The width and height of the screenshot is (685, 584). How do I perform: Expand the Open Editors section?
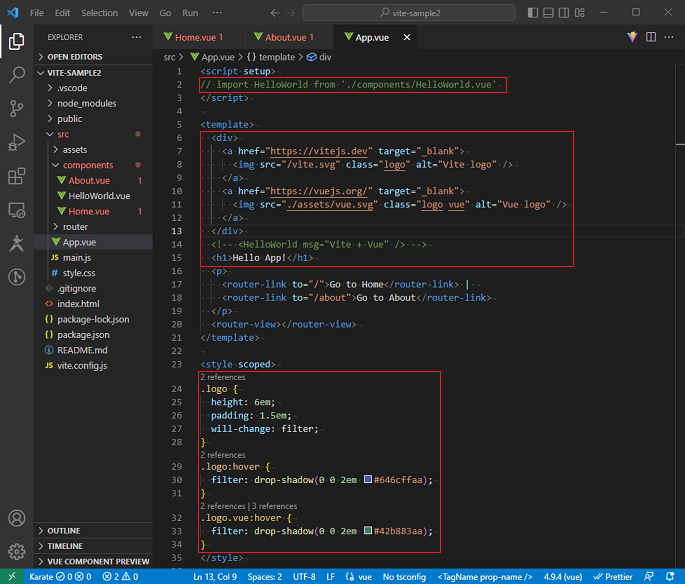(93, 57)
